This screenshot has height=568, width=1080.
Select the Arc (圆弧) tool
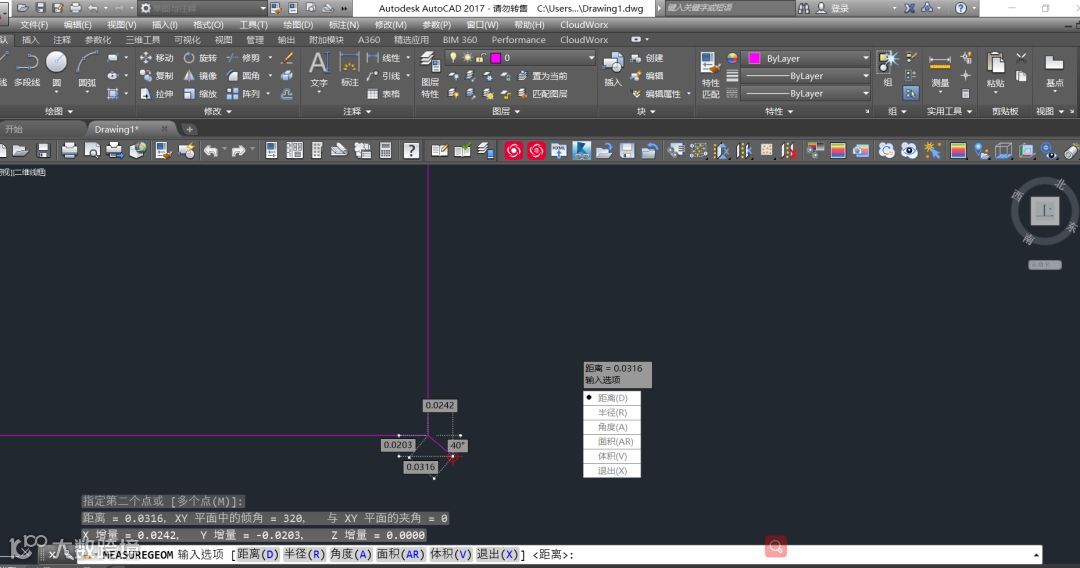tap(87, 69)
